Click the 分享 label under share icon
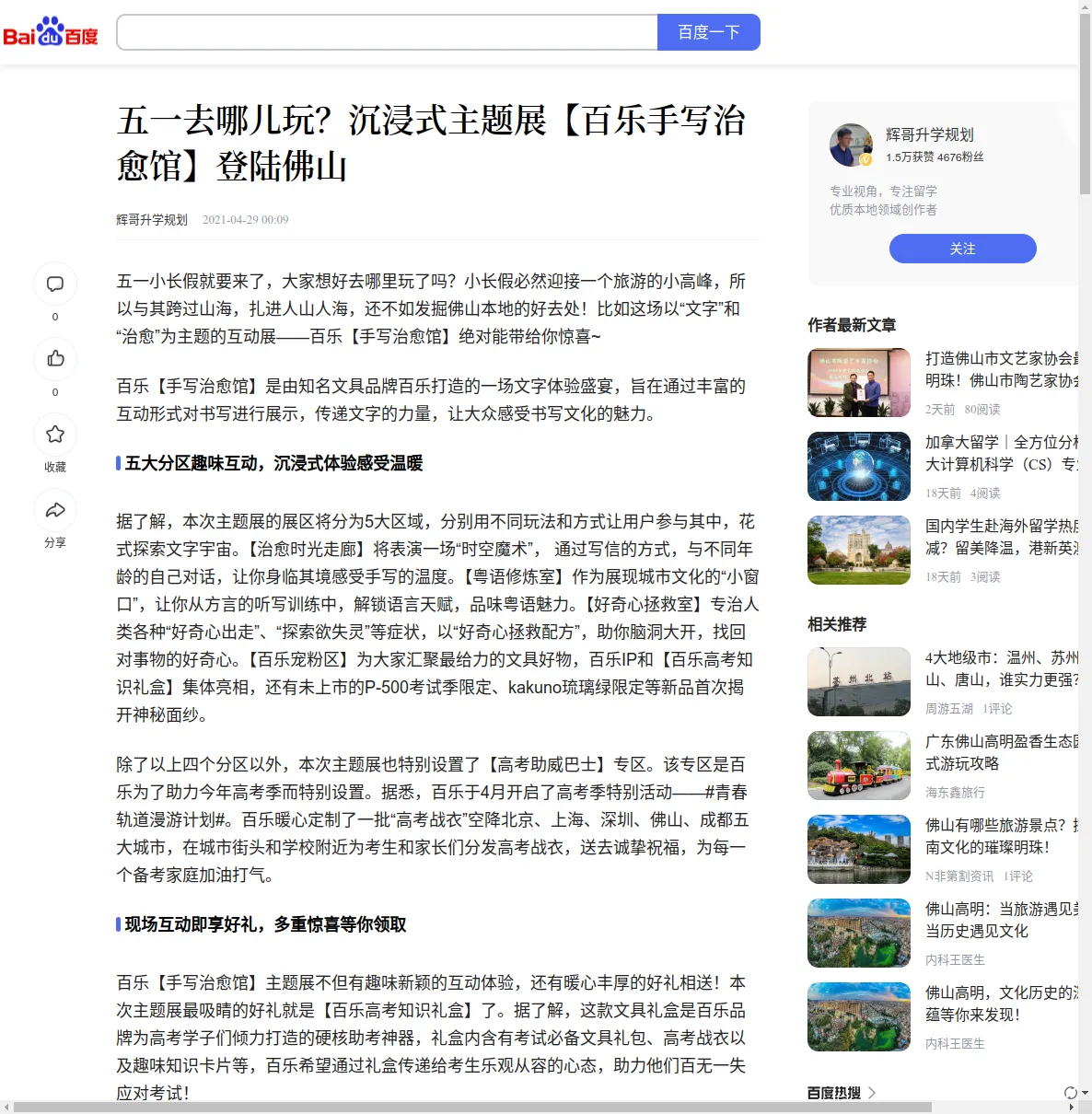This screenshot has height=1114, width=1092. tap(55, 542)
